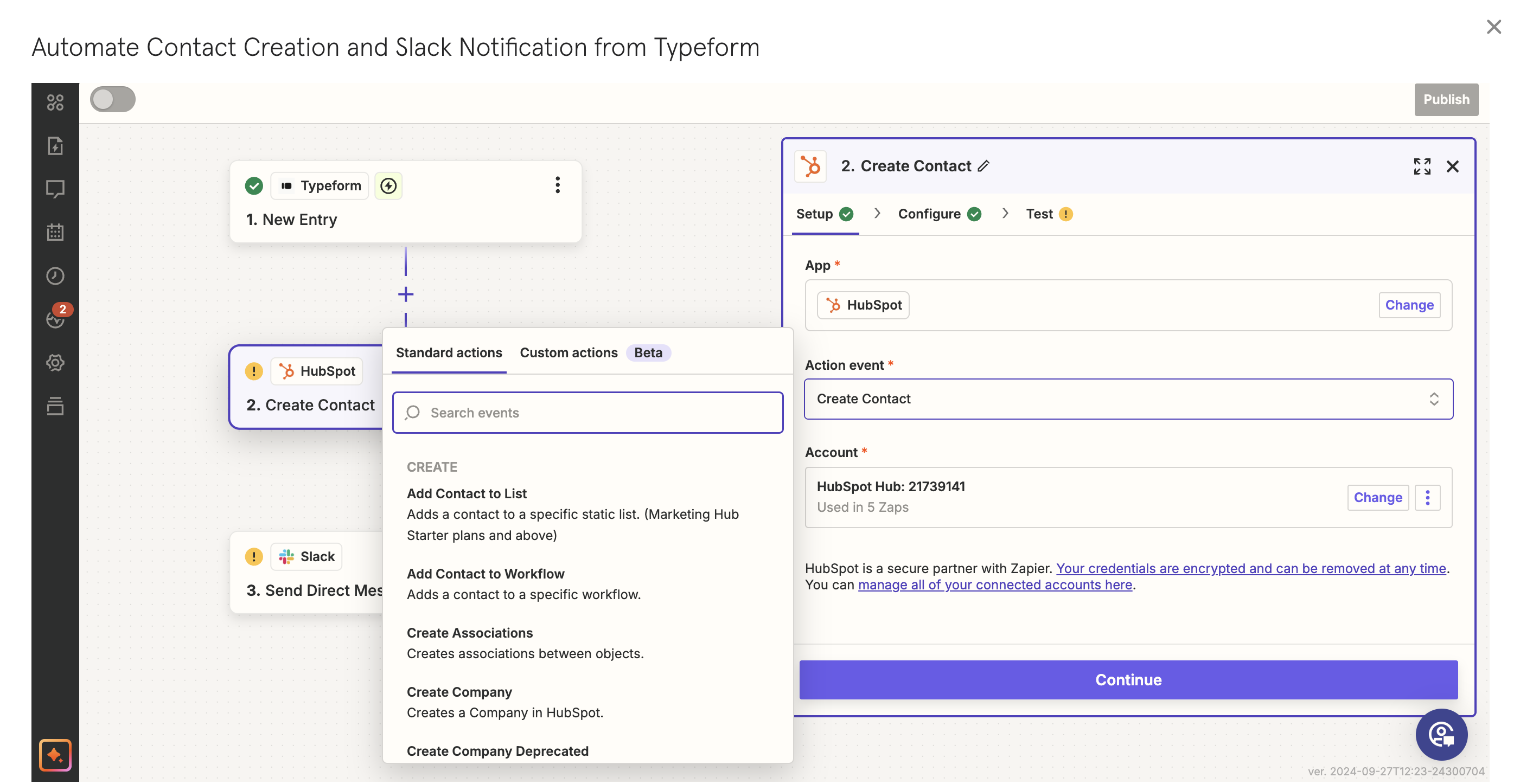Choose Add Contact to Workflow event

pos(587,584)
